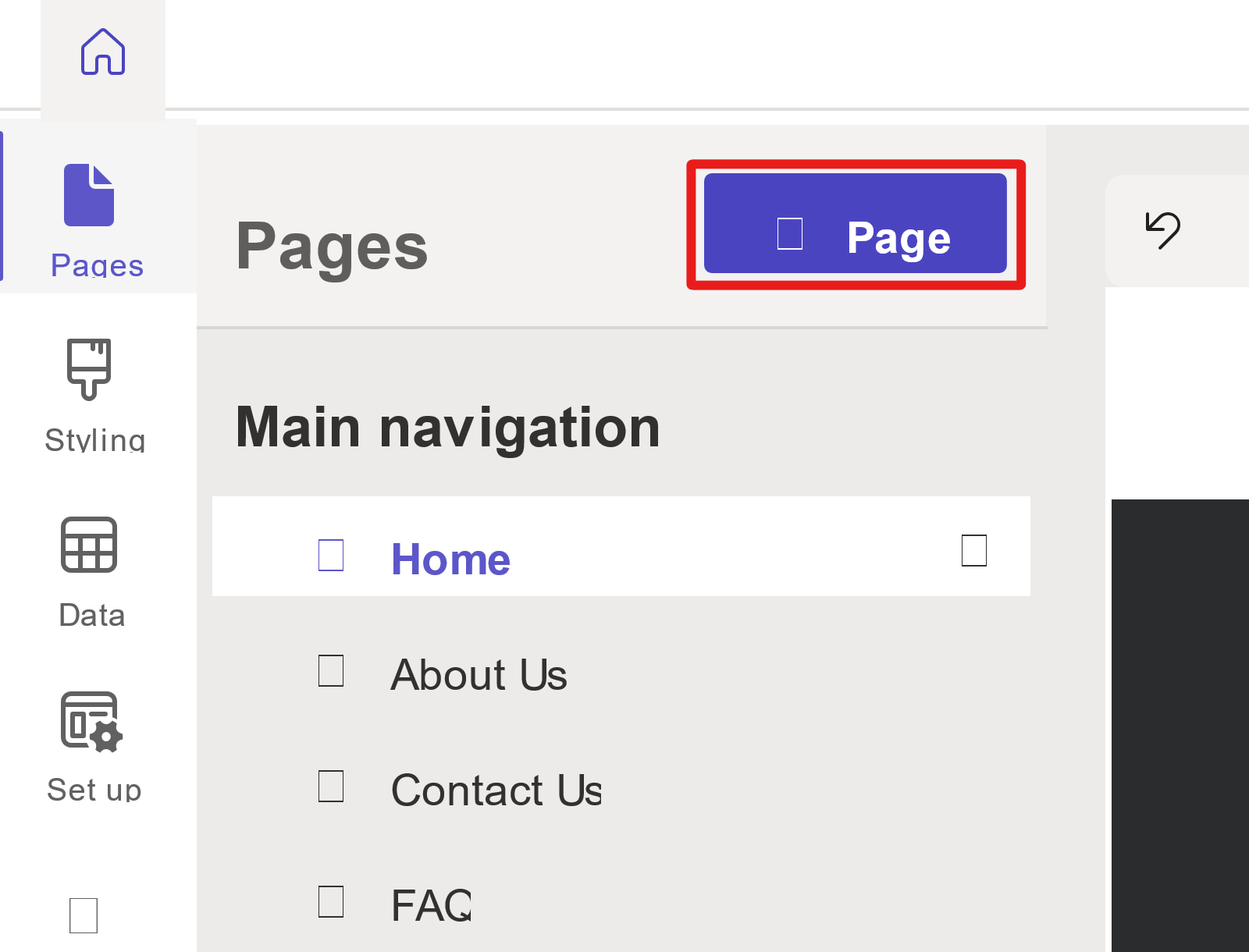The height and width of the screenshot is (952, 1249).
Task: Open options icon on Home row
Action: [974, 550]
